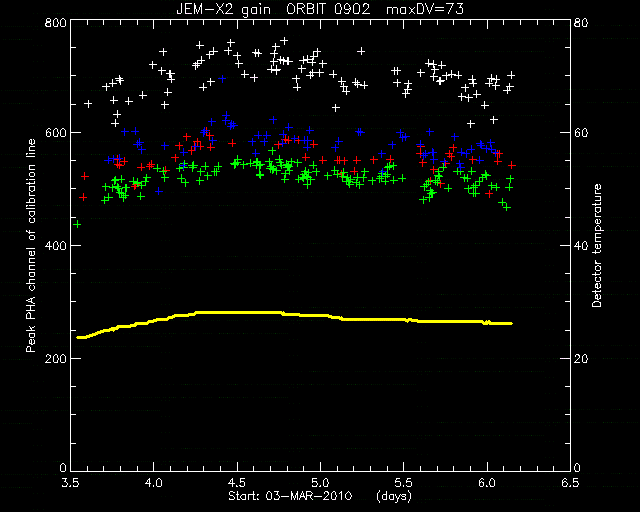Click the 'Detector temperature' right axis label
The height and width of the screenshot is (512, 640).
pos(597,245)
